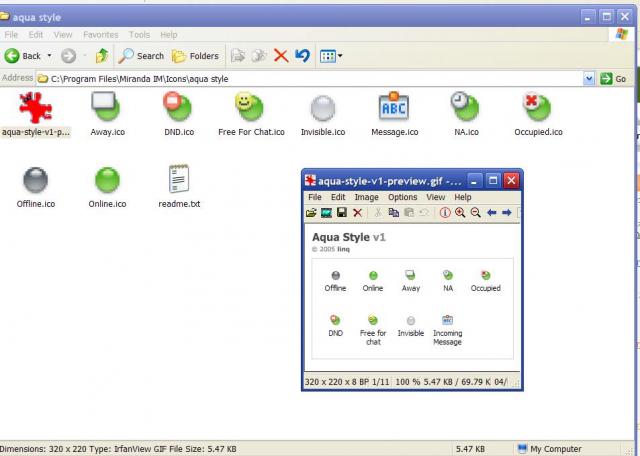
Task: Toggle the Folders pane button
Action: pyautogui.click(x=196, y=56)
